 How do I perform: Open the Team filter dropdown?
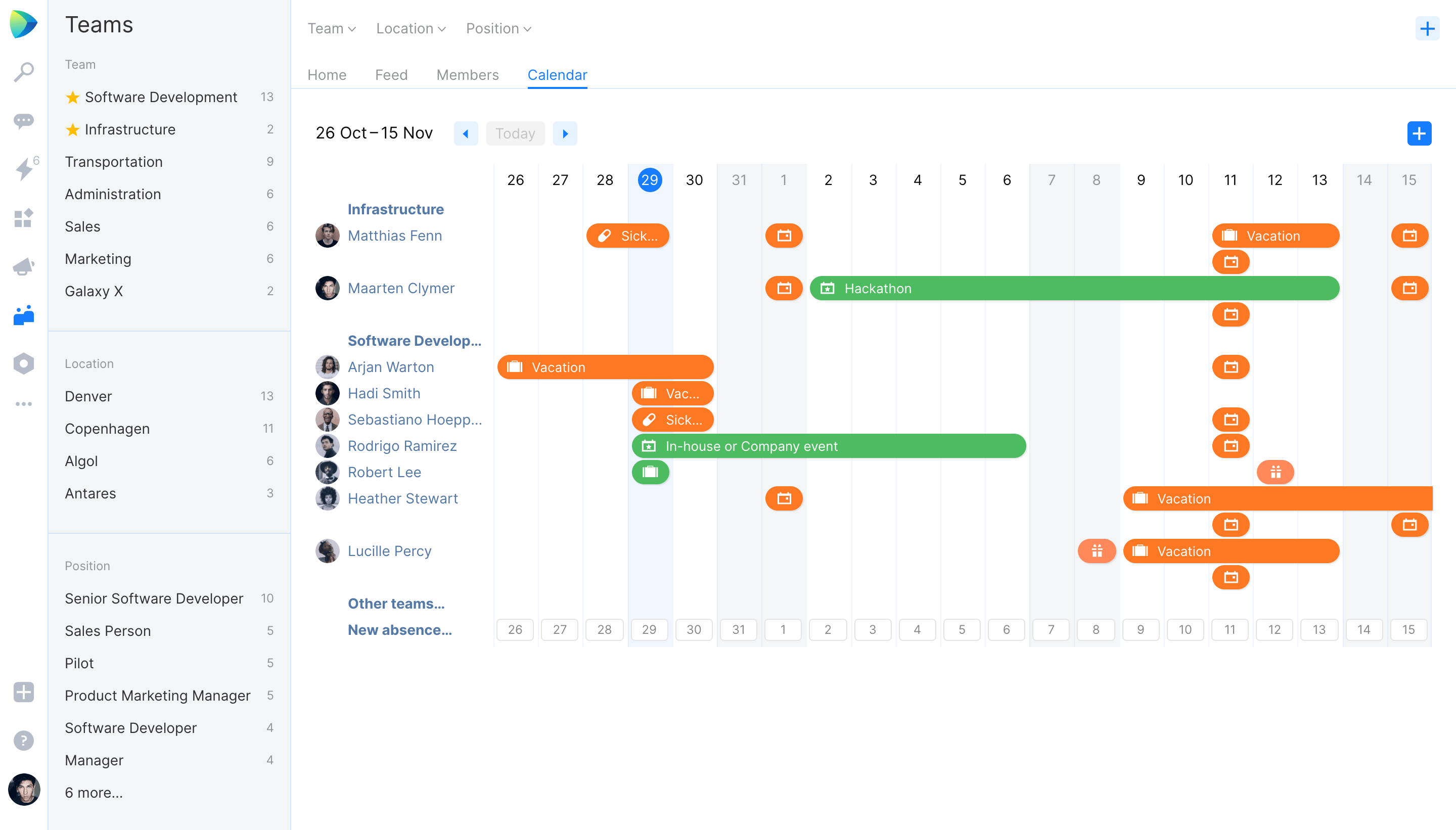[x=331, y=28]
